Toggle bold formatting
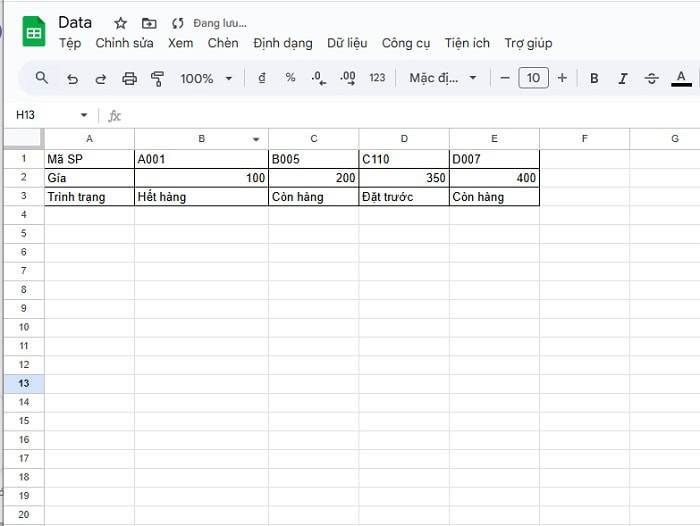Image resolution: width=700 pixels, height=526 pixels. coord(594,78)
